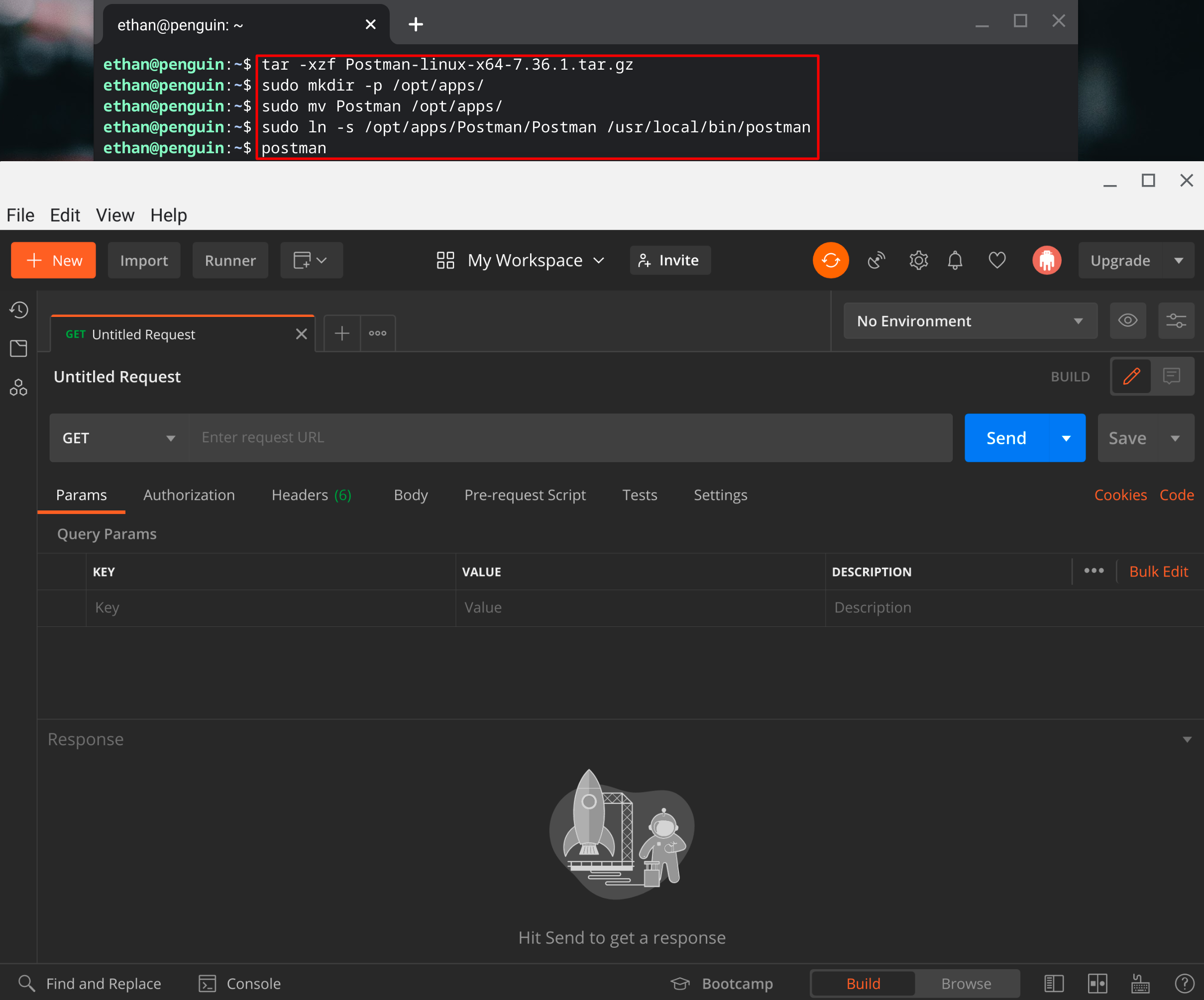This screenshot has width=1204, height=1000.
Task: Close the Untitled Request tab
Action: click(302, 334)
